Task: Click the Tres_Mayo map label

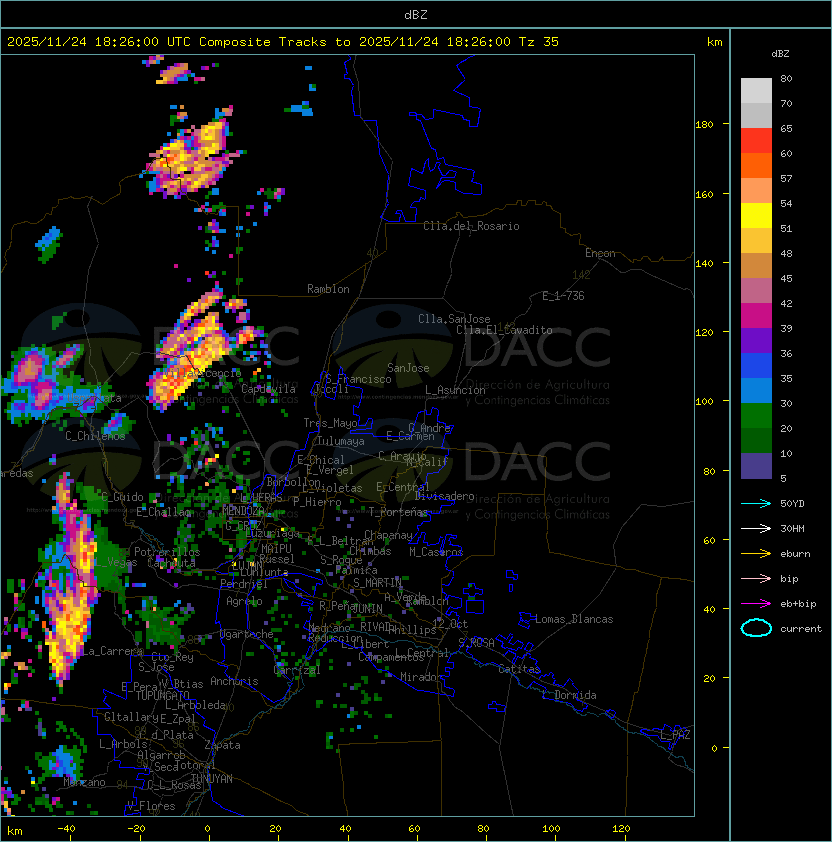Action: pyautogui.click(x=330, y=423)
